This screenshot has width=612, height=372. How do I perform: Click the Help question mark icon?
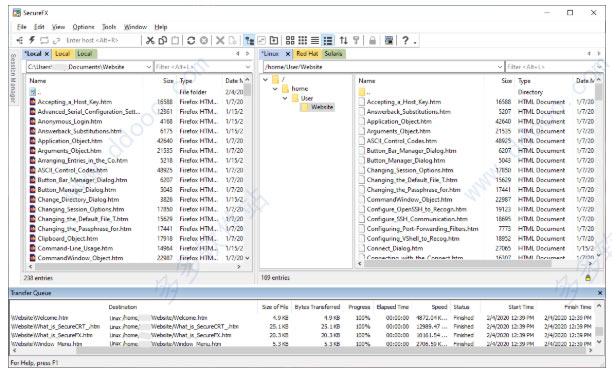tap(405, 40)
